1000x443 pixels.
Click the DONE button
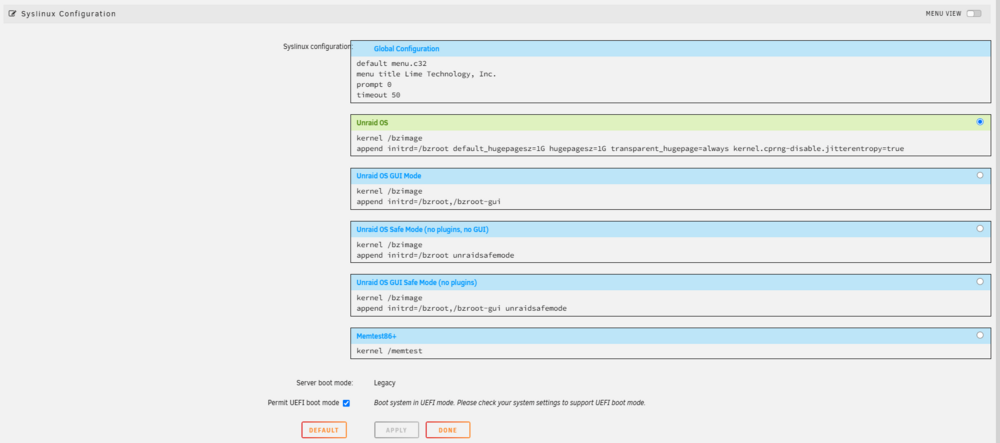point(448,430)
